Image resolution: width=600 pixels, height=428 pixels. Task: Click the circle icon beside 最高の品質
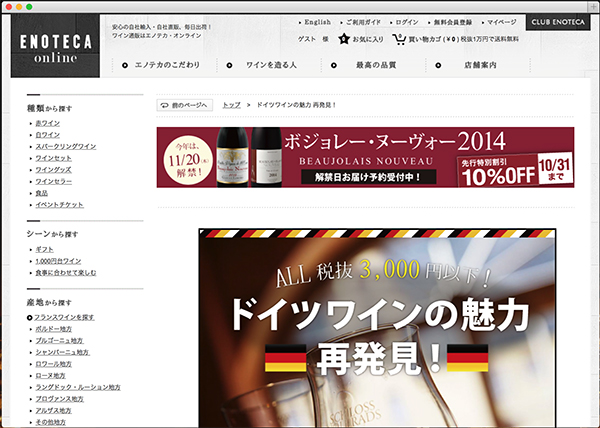[334, 65]
